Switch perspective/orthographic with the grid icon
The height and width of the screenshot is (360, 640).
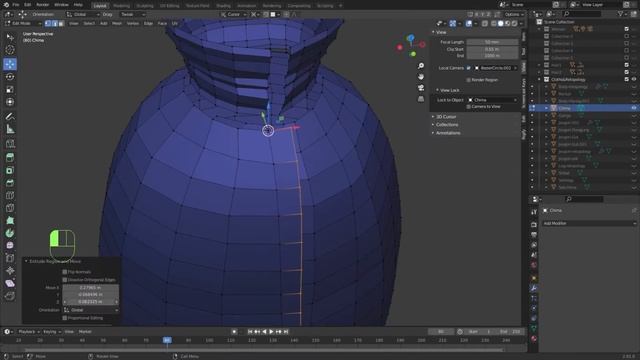(421, 99)
